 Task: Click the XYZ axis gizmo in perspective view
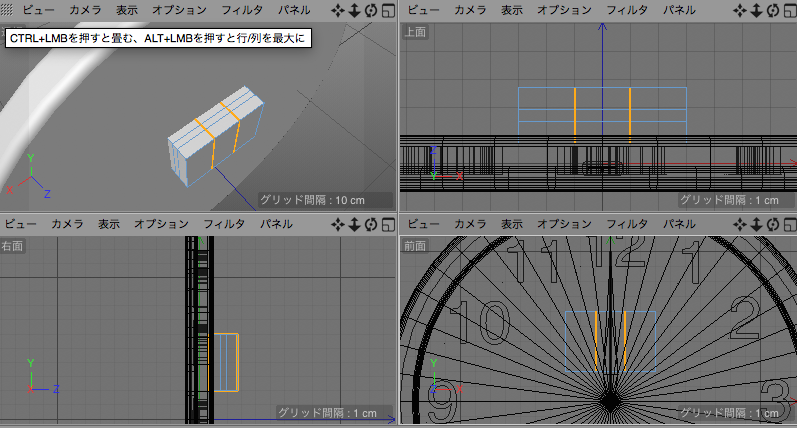(29, 176)
